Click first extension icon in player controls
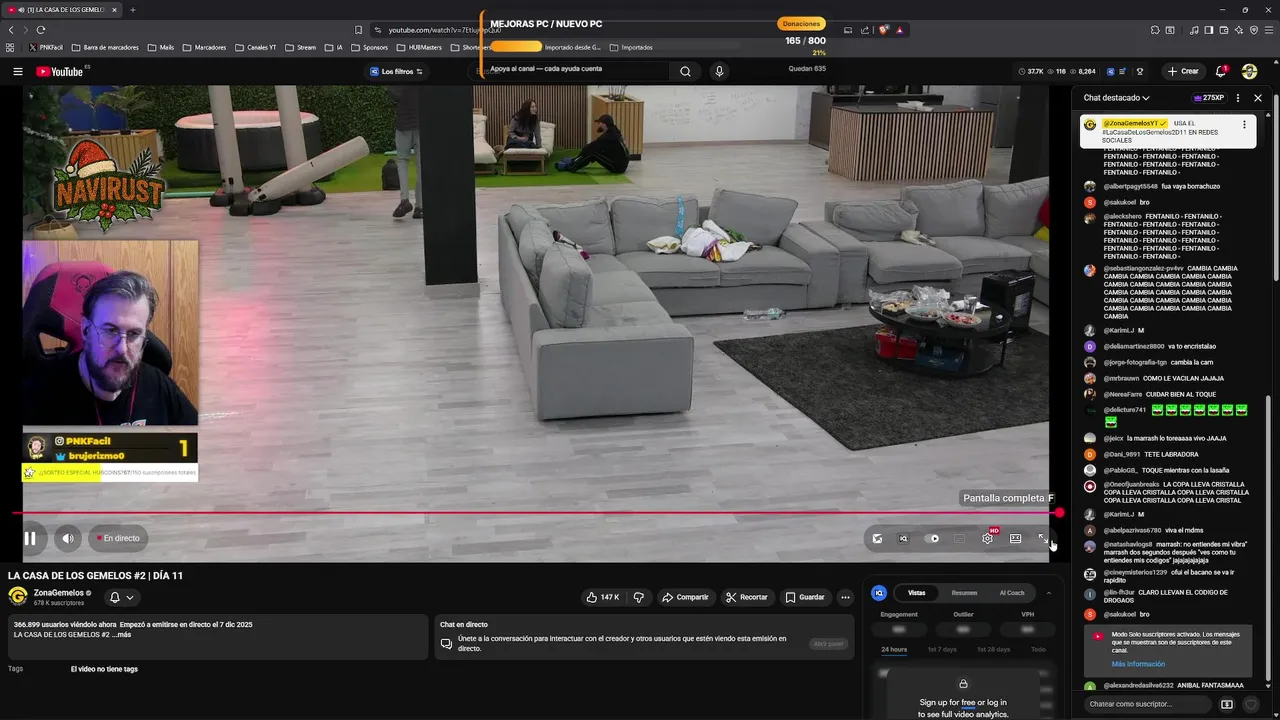 pyautogui.click(x=877, y=538)
